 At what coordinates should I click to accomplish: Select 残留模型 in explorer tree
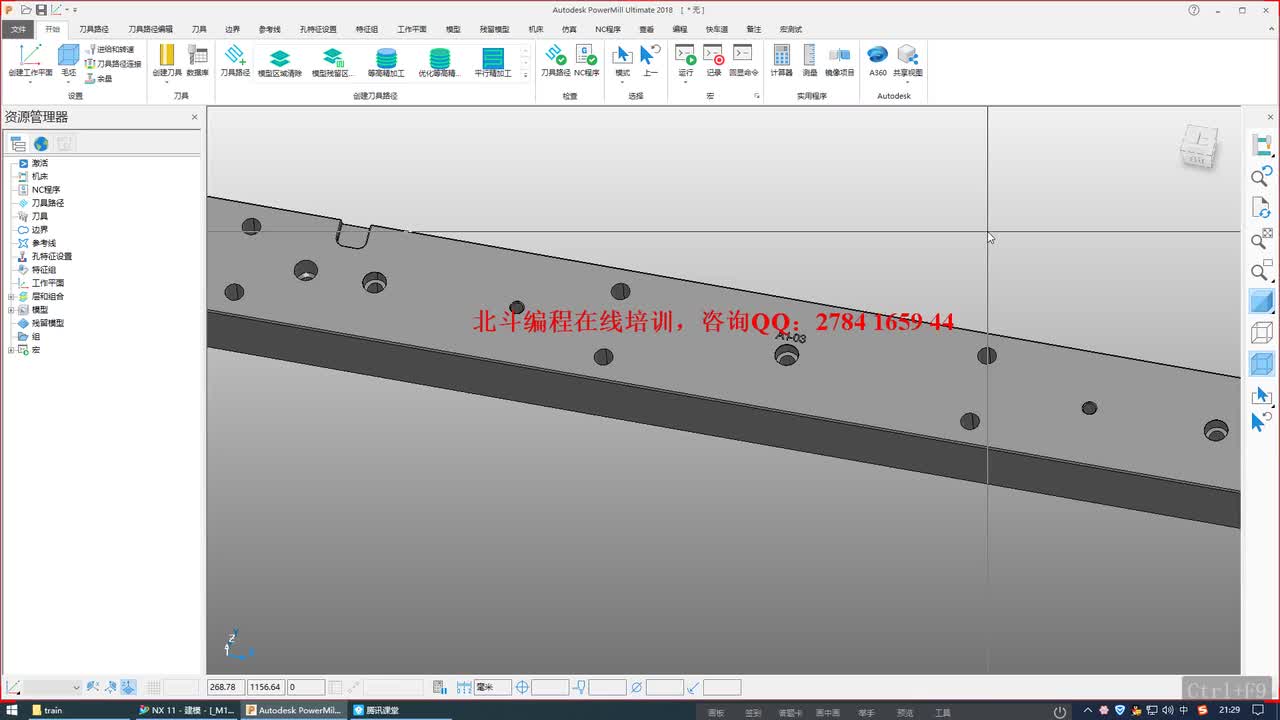pyautogui.click(x=47, y=323)
